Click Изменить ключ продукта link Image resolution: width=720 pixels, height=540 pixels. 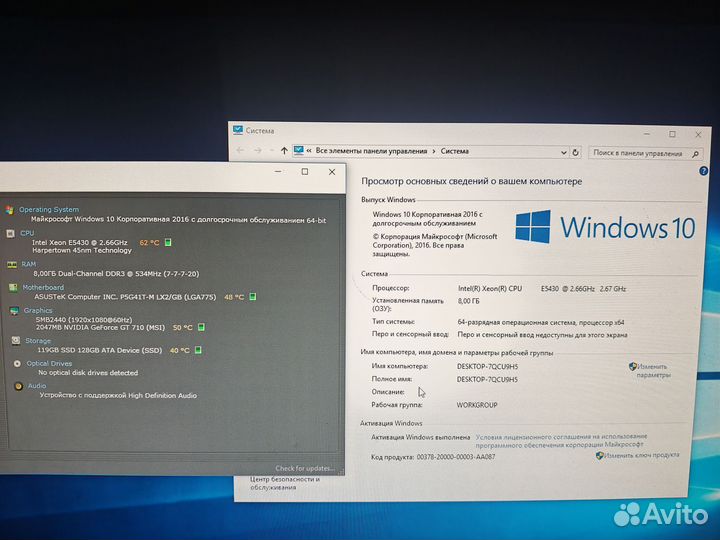641,455
